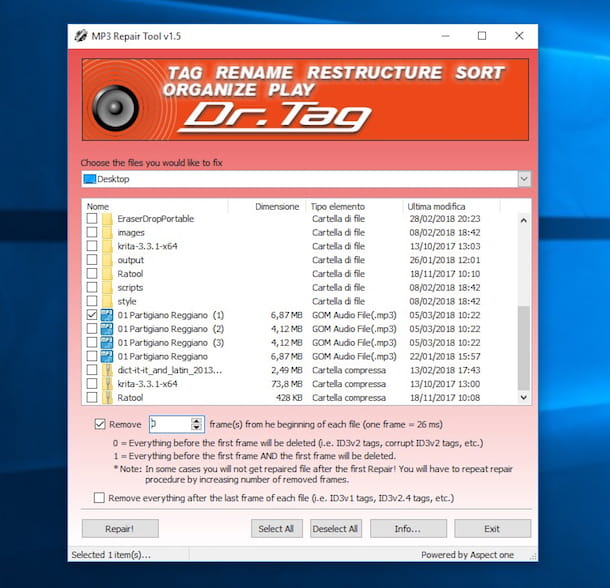The width and height of the screenshot is (610, 588).
Task: Tick the images folder checkbox
Action: (x=92, y=232)
